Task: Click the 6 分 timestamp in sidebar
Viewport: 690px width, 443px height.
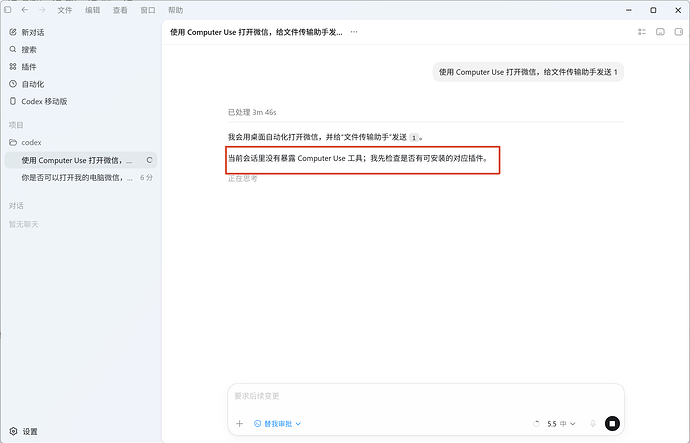Action: 146,178
